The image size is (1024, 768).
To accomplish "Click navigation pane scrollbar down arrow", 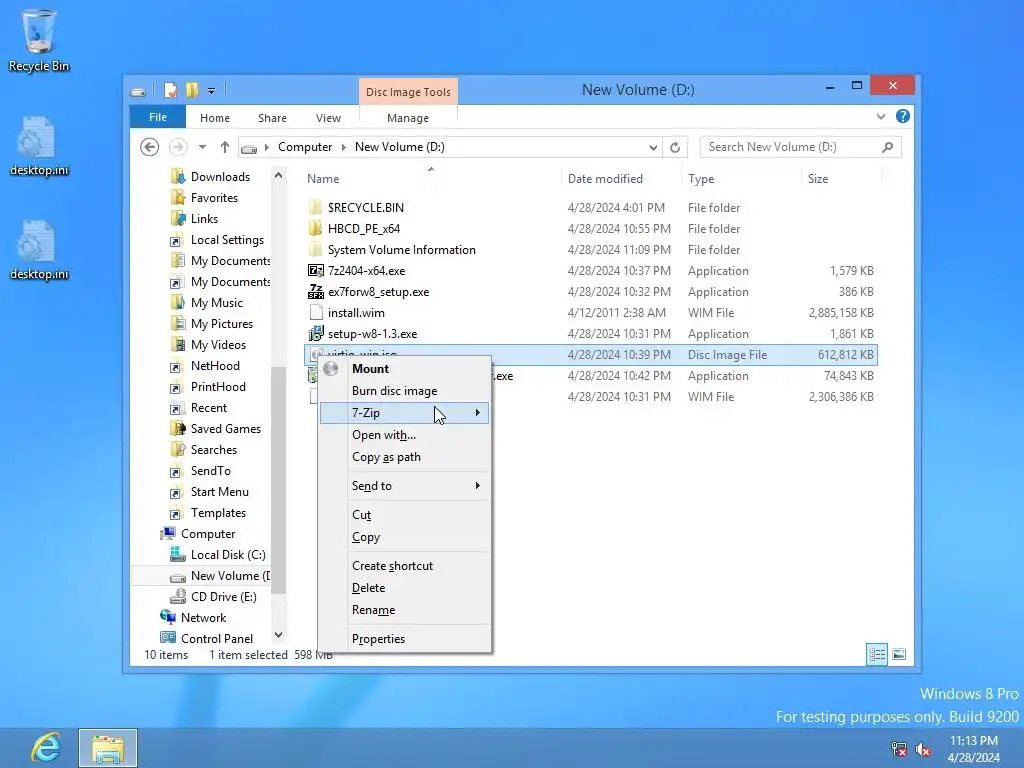I will (x=278, y=635).
